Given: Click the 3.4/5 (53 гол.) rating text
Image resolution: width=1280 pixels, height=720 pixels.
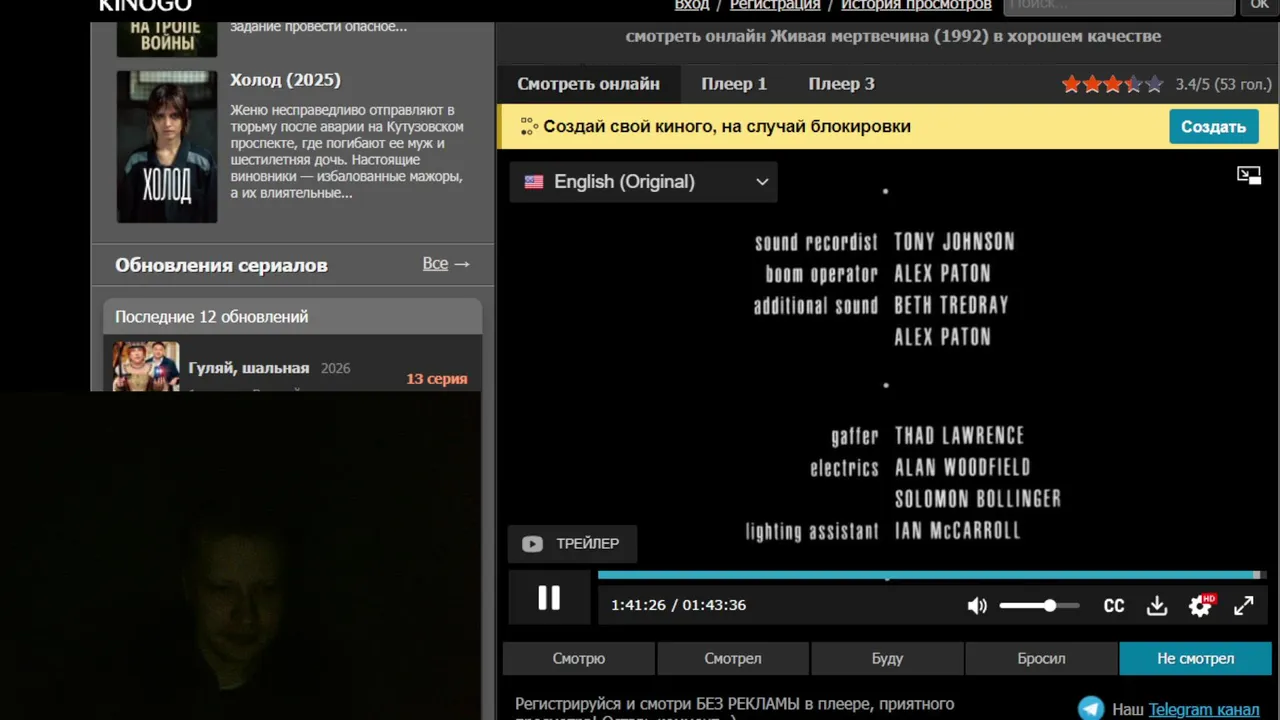Looking at the screenshot, I should click(1223, 85).
